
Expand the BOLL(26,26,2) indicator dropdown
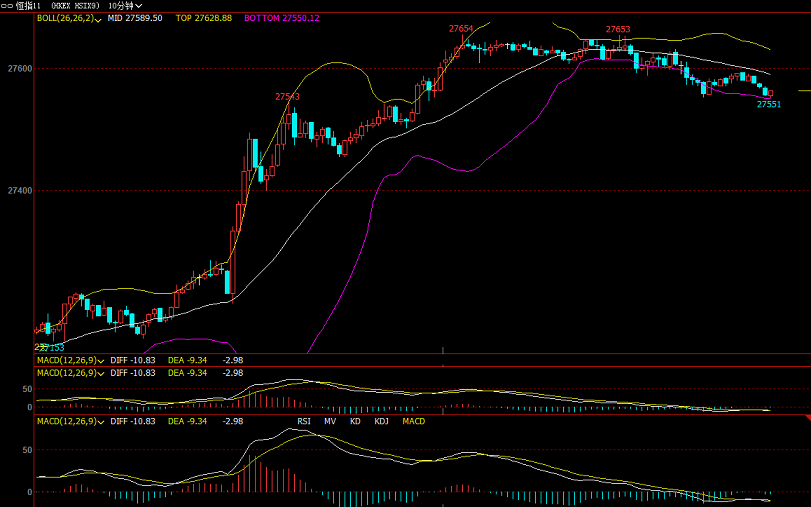[68, 18]
